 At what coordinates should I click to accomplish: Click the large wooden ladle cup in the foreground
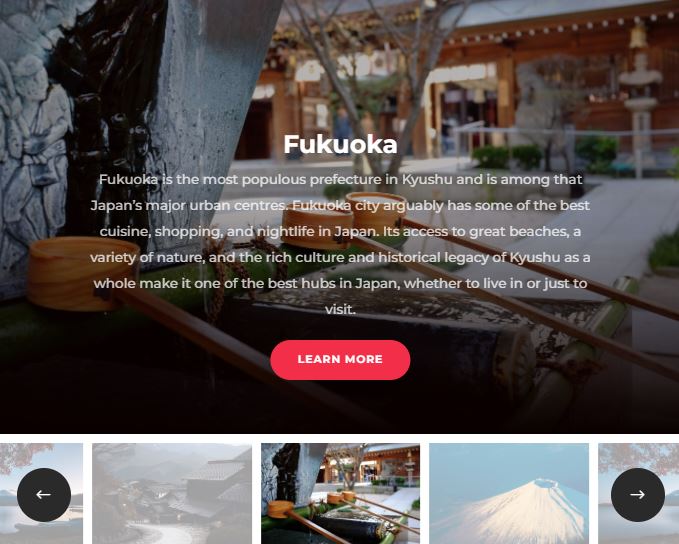pyautogui.click(x=83, y=274)
